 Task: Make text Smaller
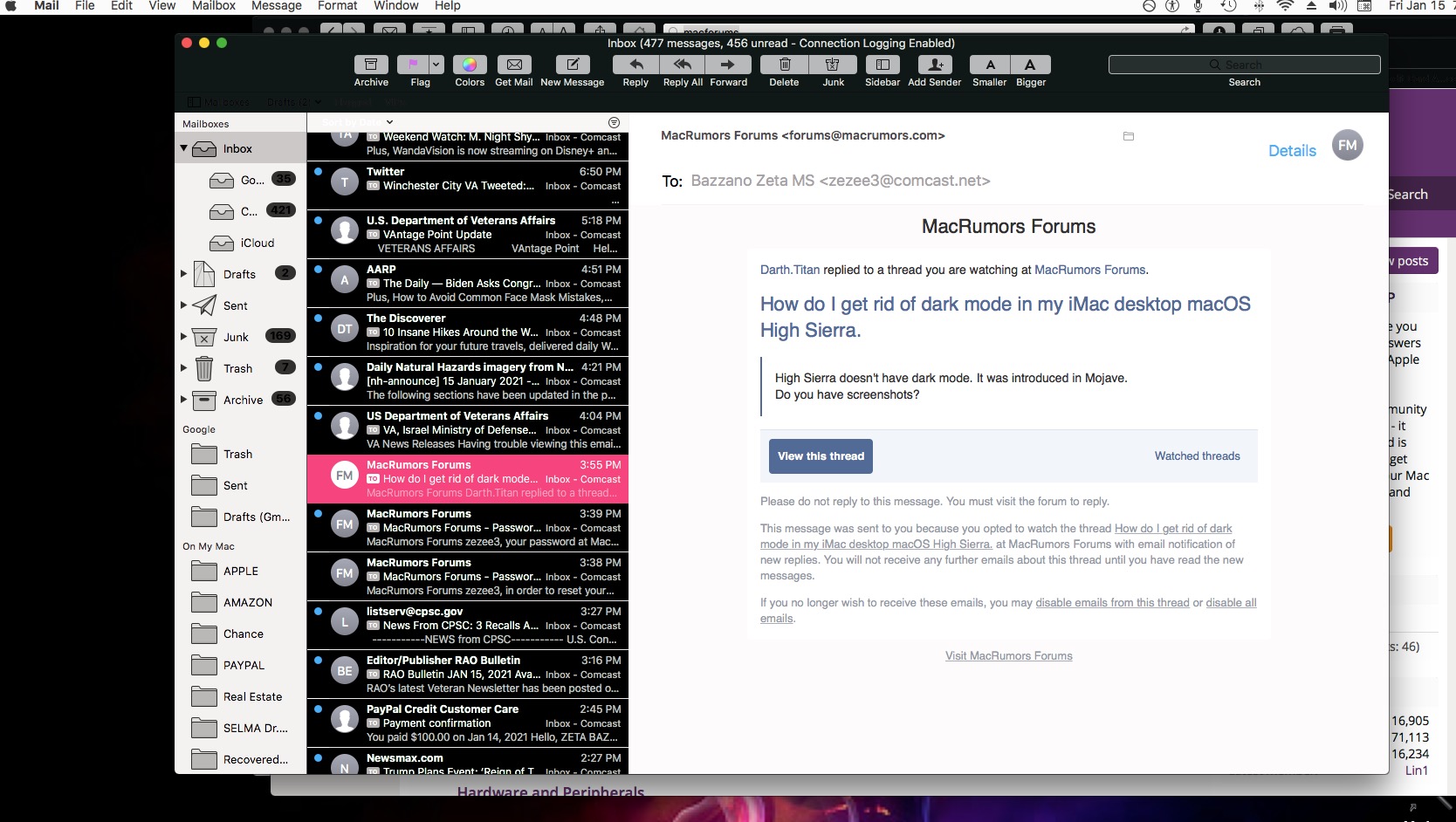point(990,65)
